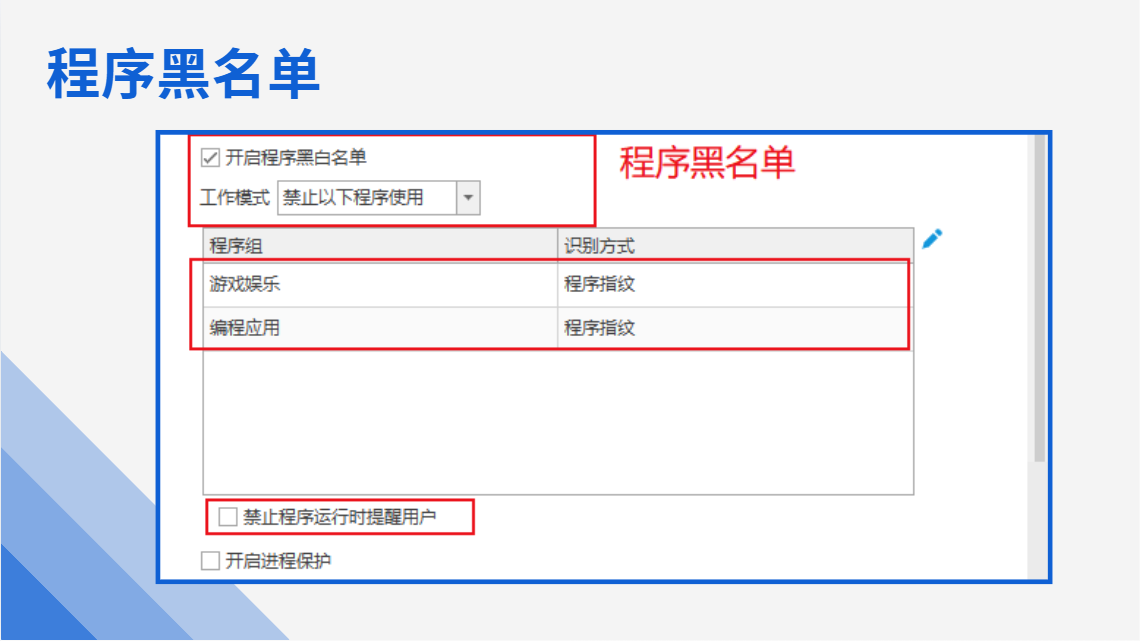Screen dimensions: 1140x641
Task: Click the blue pencil edit icon
Action: click(x=932, y=239)
